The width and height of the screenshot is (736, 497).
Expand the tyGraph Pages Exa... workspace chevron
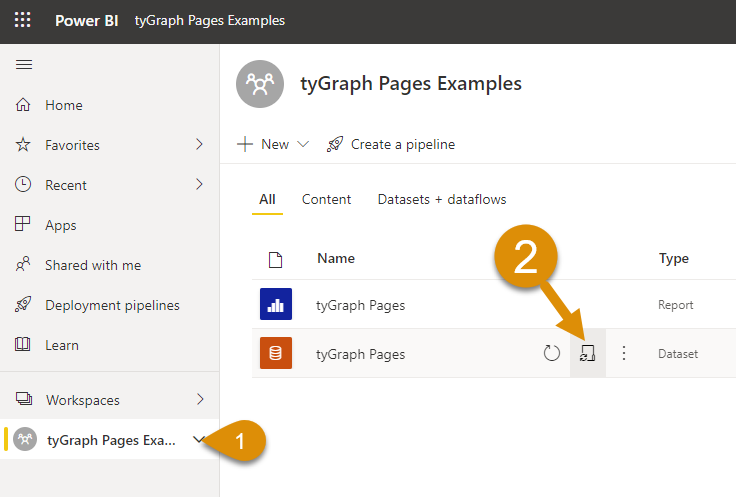coord(199,440)
